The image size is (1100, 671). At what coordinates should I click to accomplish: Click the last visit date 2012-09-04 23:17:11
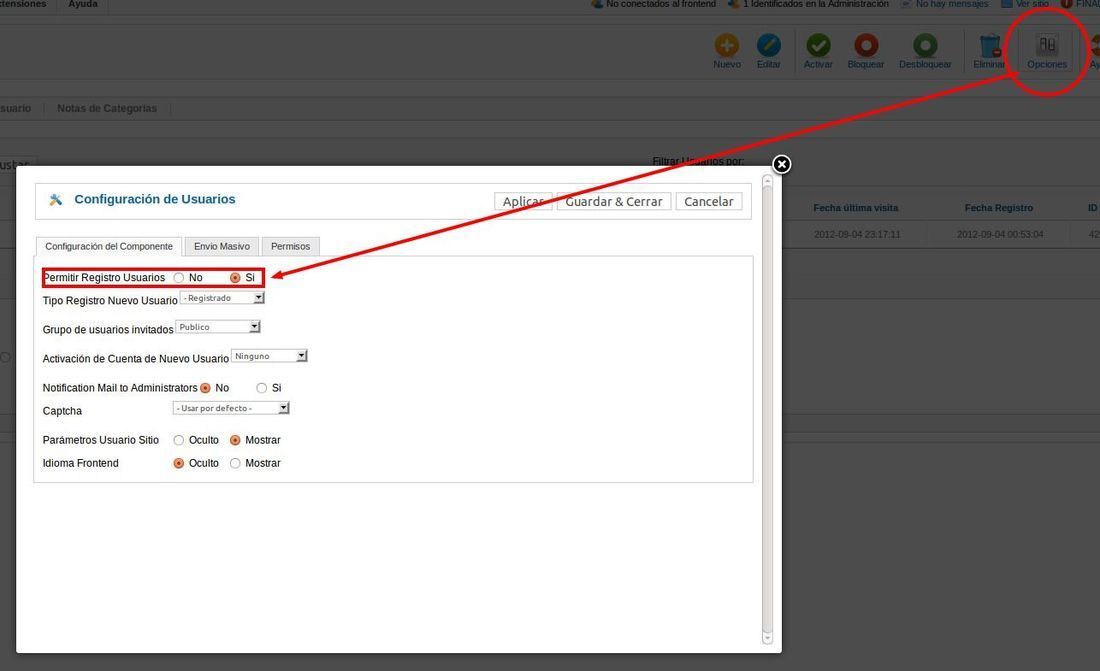[857, 234]
